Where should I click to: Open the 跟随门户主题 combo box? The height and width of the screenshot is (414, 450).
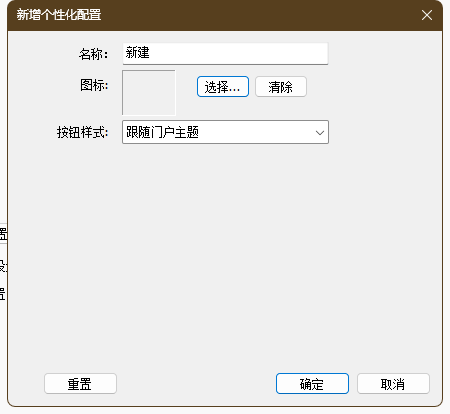click(x=225, y=132)
